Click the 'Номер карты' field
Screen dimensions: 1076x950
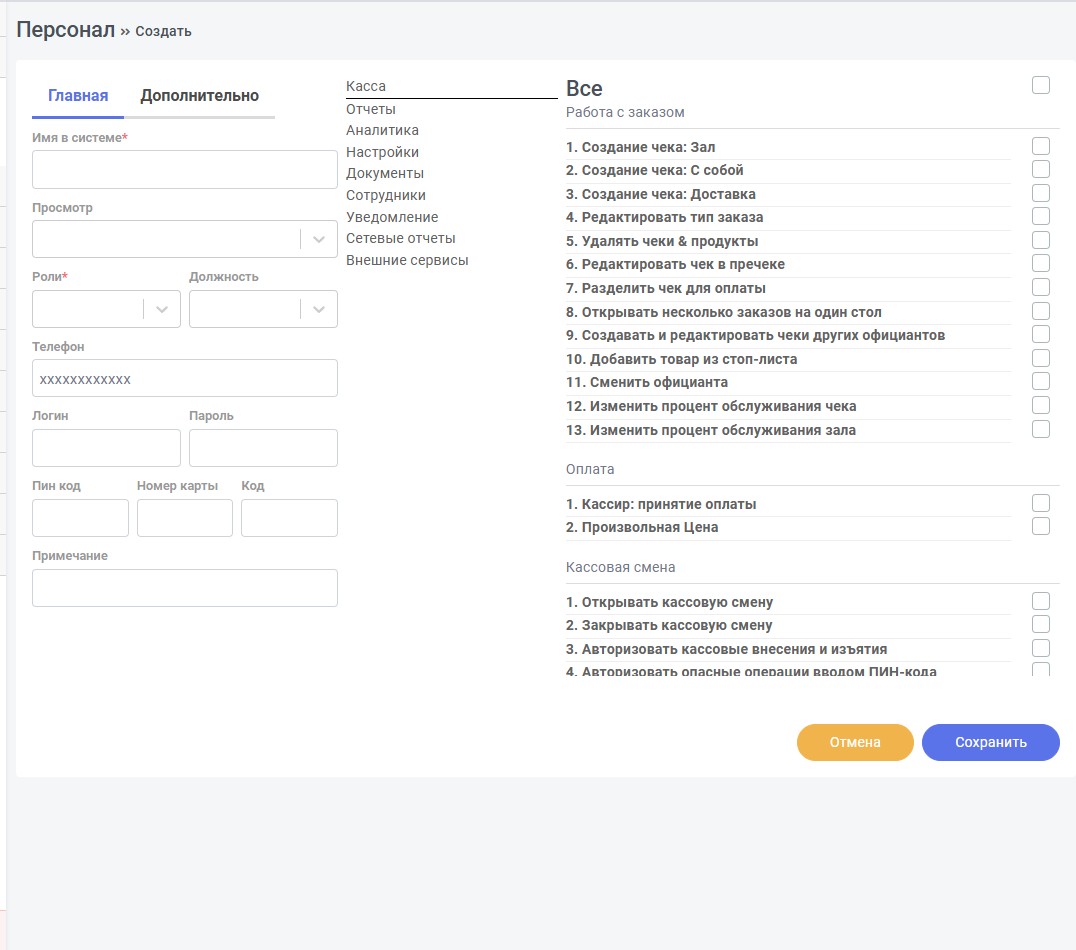point(185,518)
